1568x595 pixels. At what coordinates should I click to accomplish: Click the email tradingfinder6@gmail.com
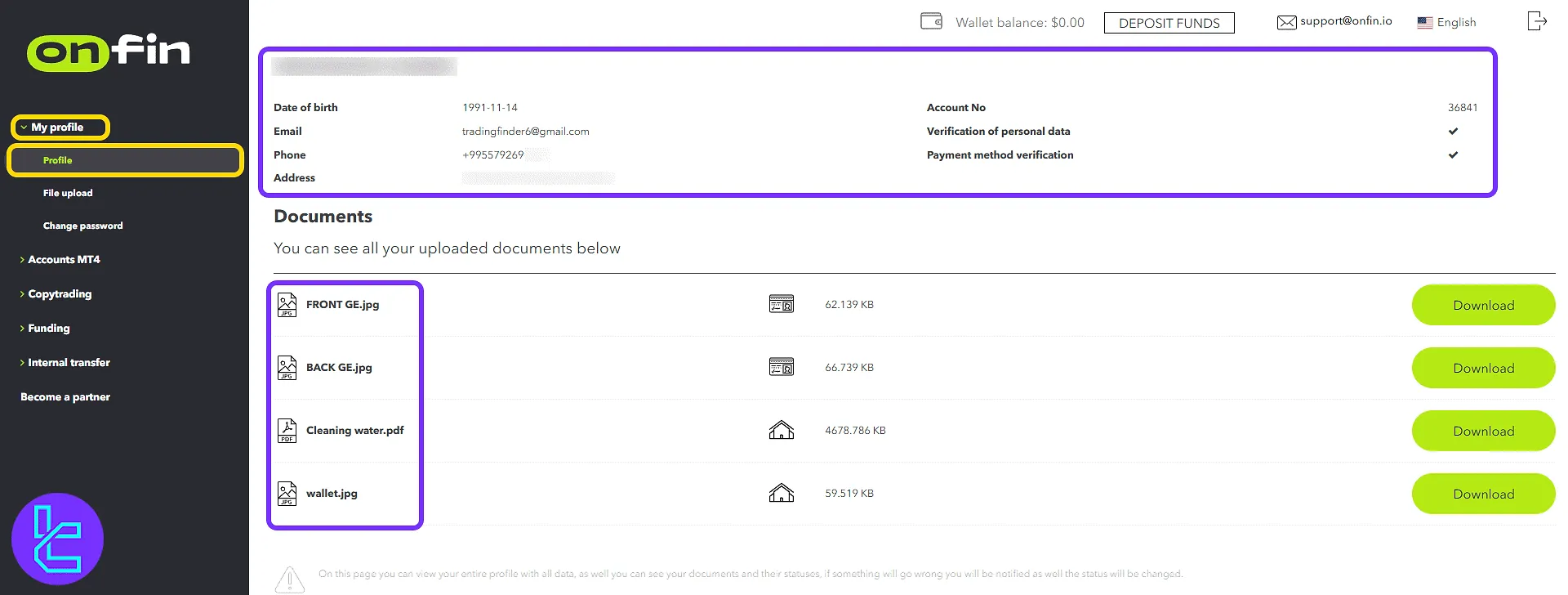coord(526,132)
